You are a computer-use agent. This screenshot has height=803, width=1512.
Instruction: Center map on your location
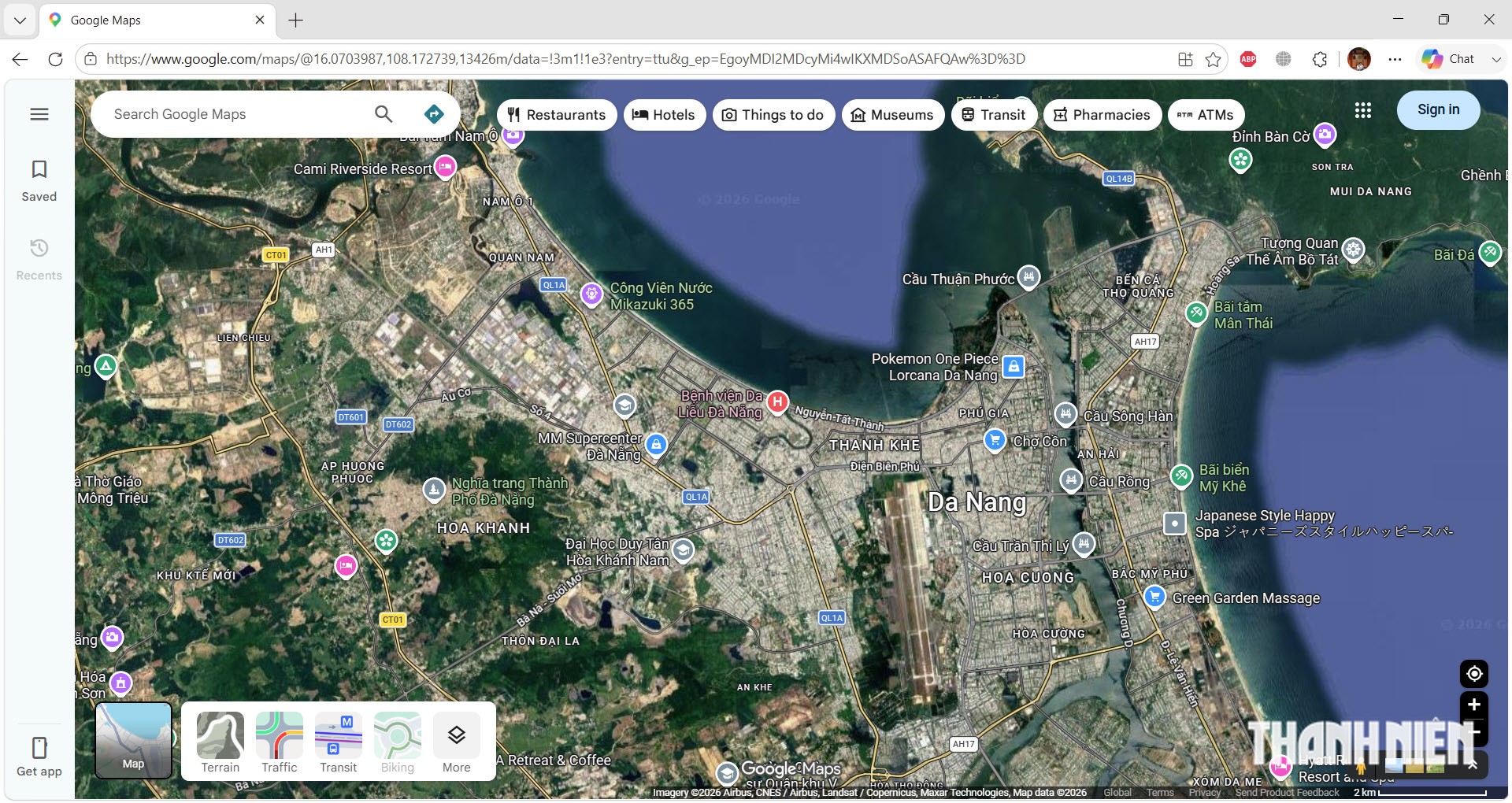(x=1474, y=674)
